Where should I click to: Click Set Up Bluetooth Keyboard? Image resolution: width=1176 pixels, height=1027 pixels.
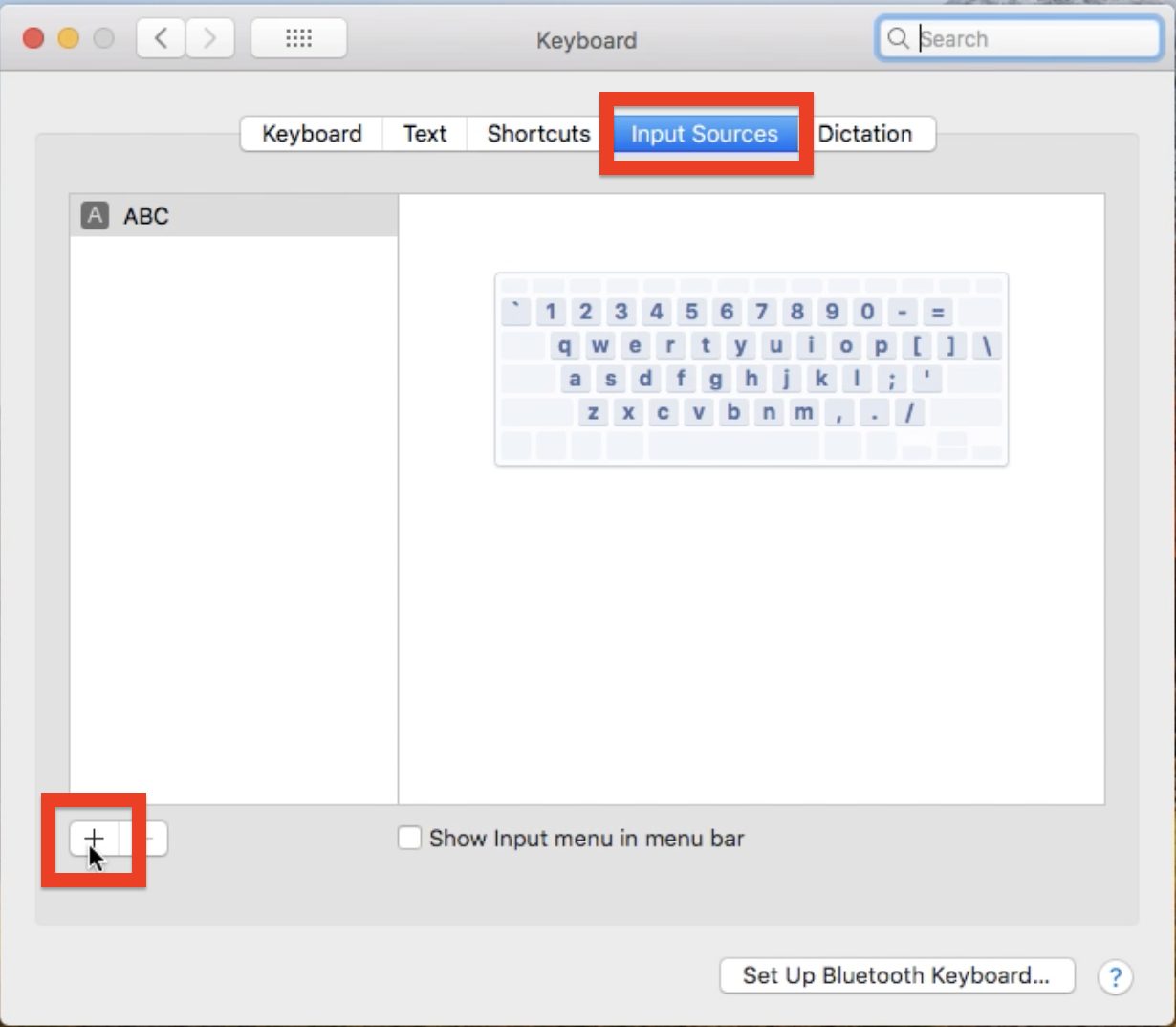pyautogui.click(x=896, y=975)
